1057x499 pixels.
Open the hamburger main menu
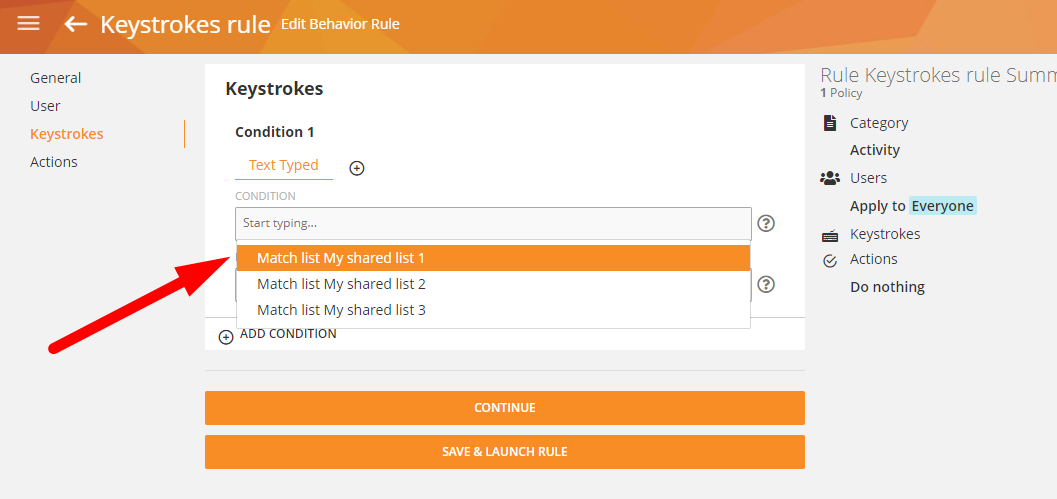click(x=29, y=23)
